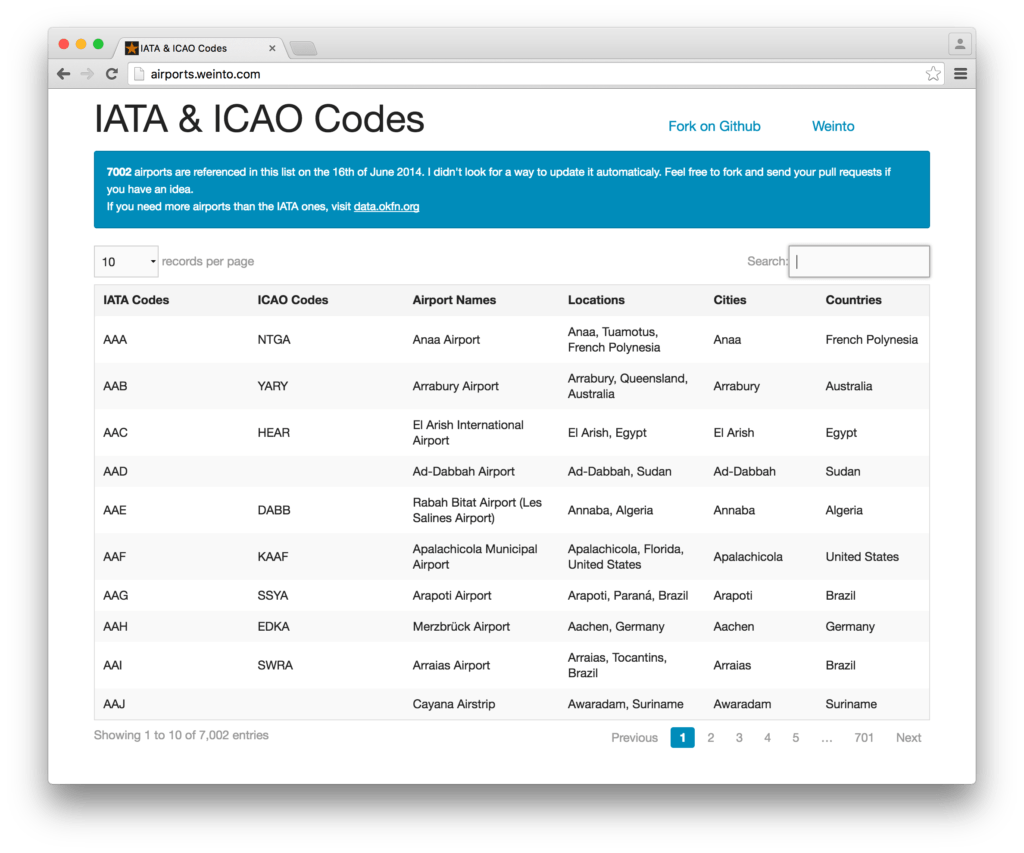Click ICAO code HEAR cell
This screenshot has width=1024, height=853.
[274, 432]
